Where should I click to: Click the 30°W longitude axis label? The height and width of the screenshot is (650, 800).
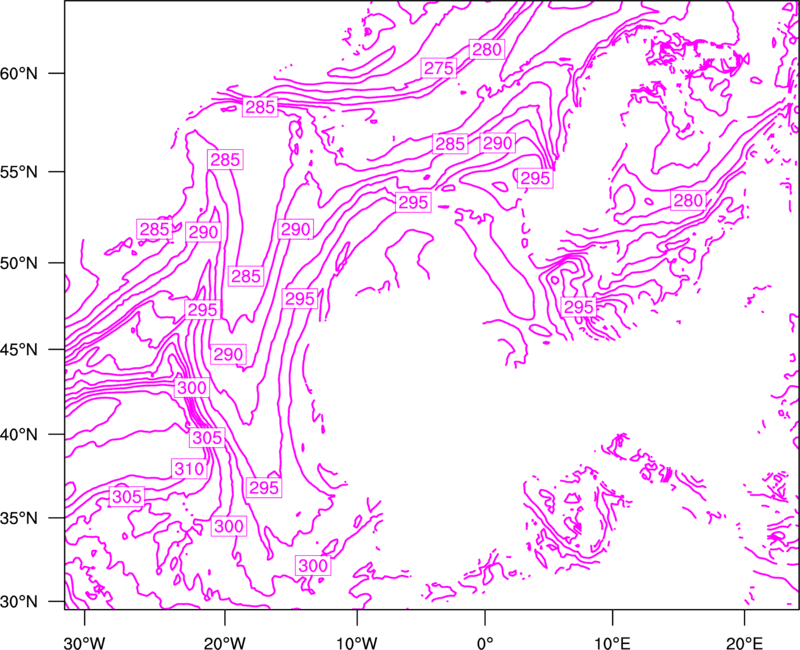pyautogui.click(x=84, y=643)
